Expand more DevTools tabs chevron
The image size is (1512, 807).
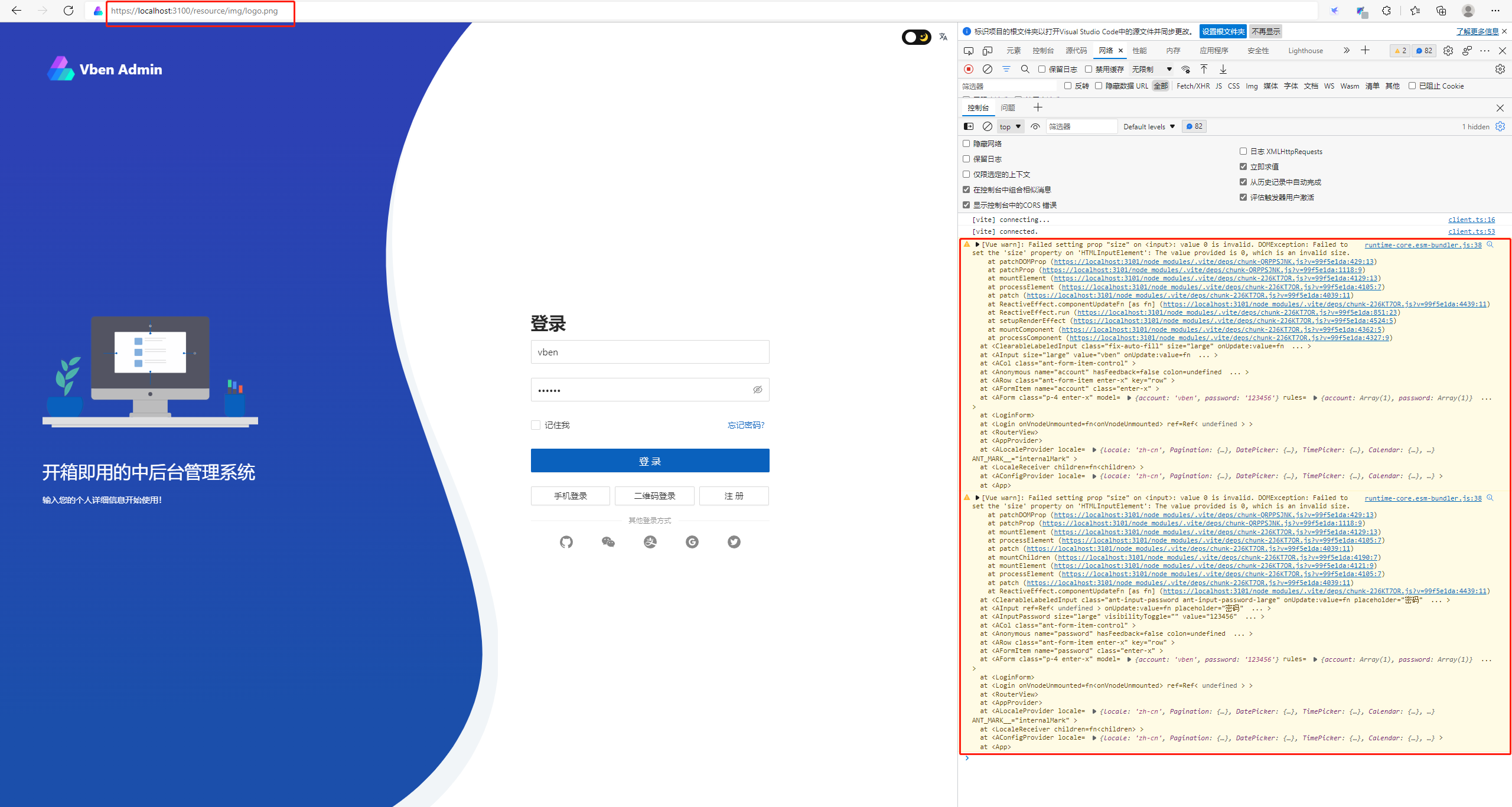(x=1347, y=51)
